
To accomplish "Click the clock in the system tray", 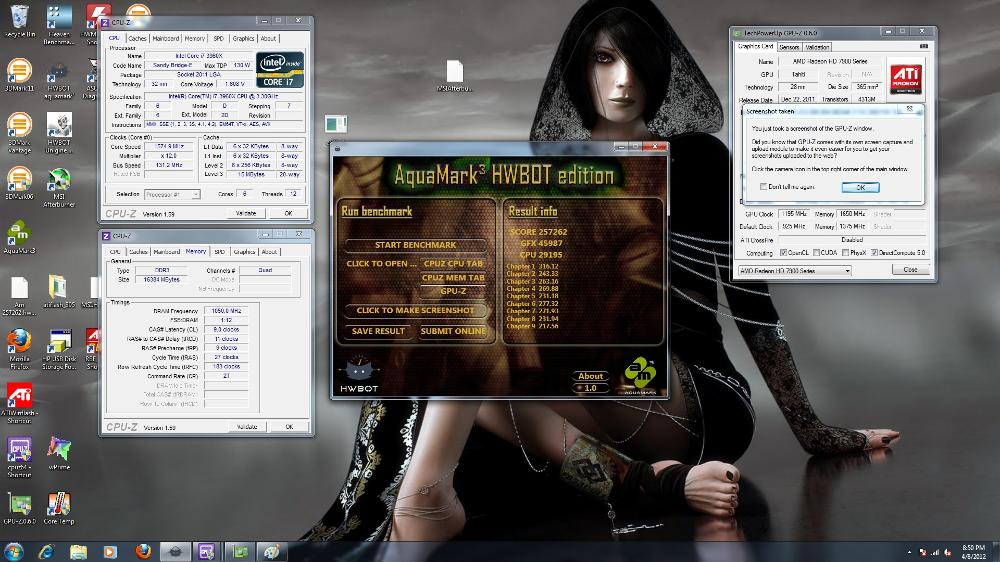I will click(x=974, y=552).
